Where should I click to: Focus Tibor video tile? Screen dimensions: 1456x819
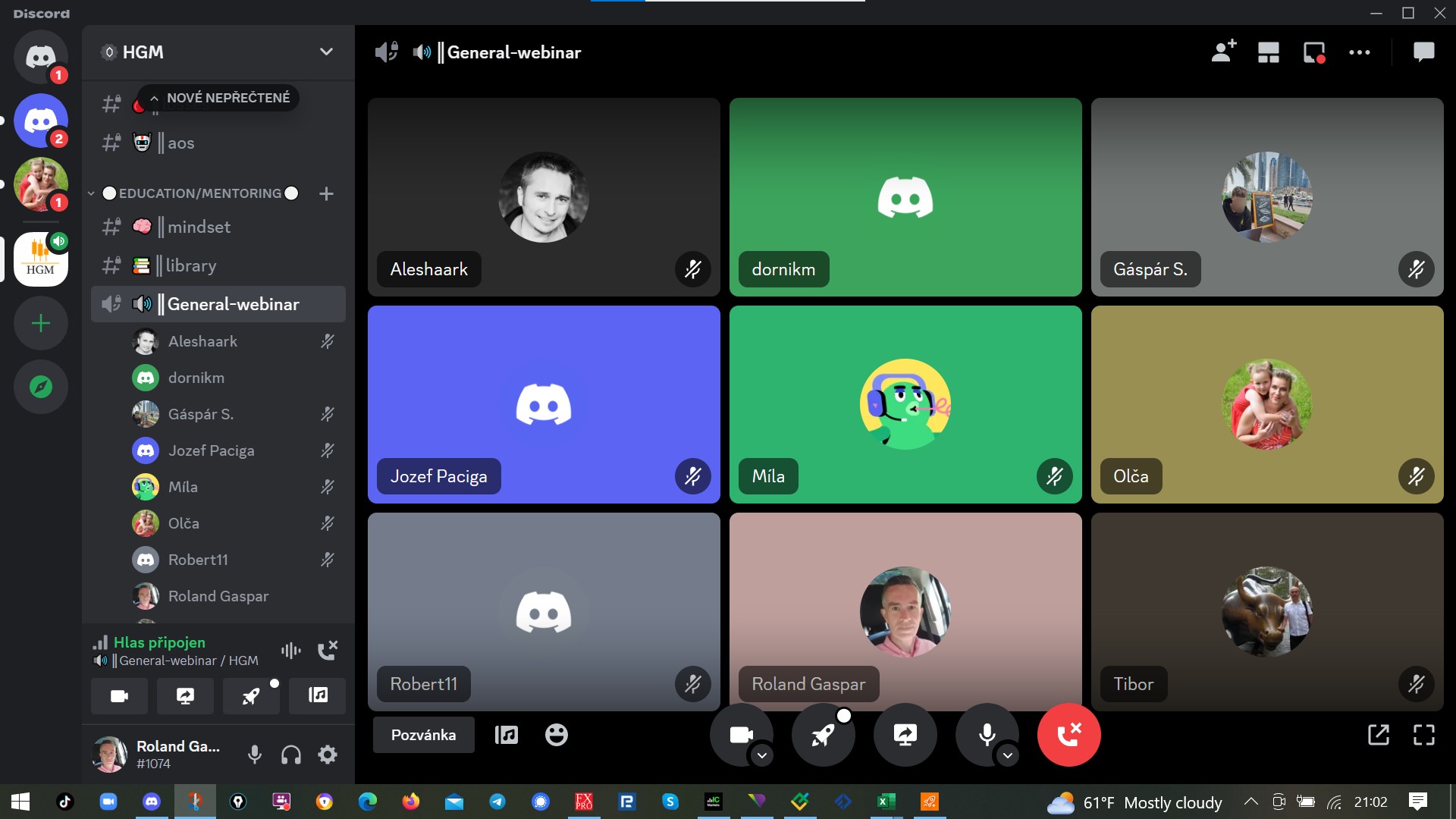click(1267, 611)
